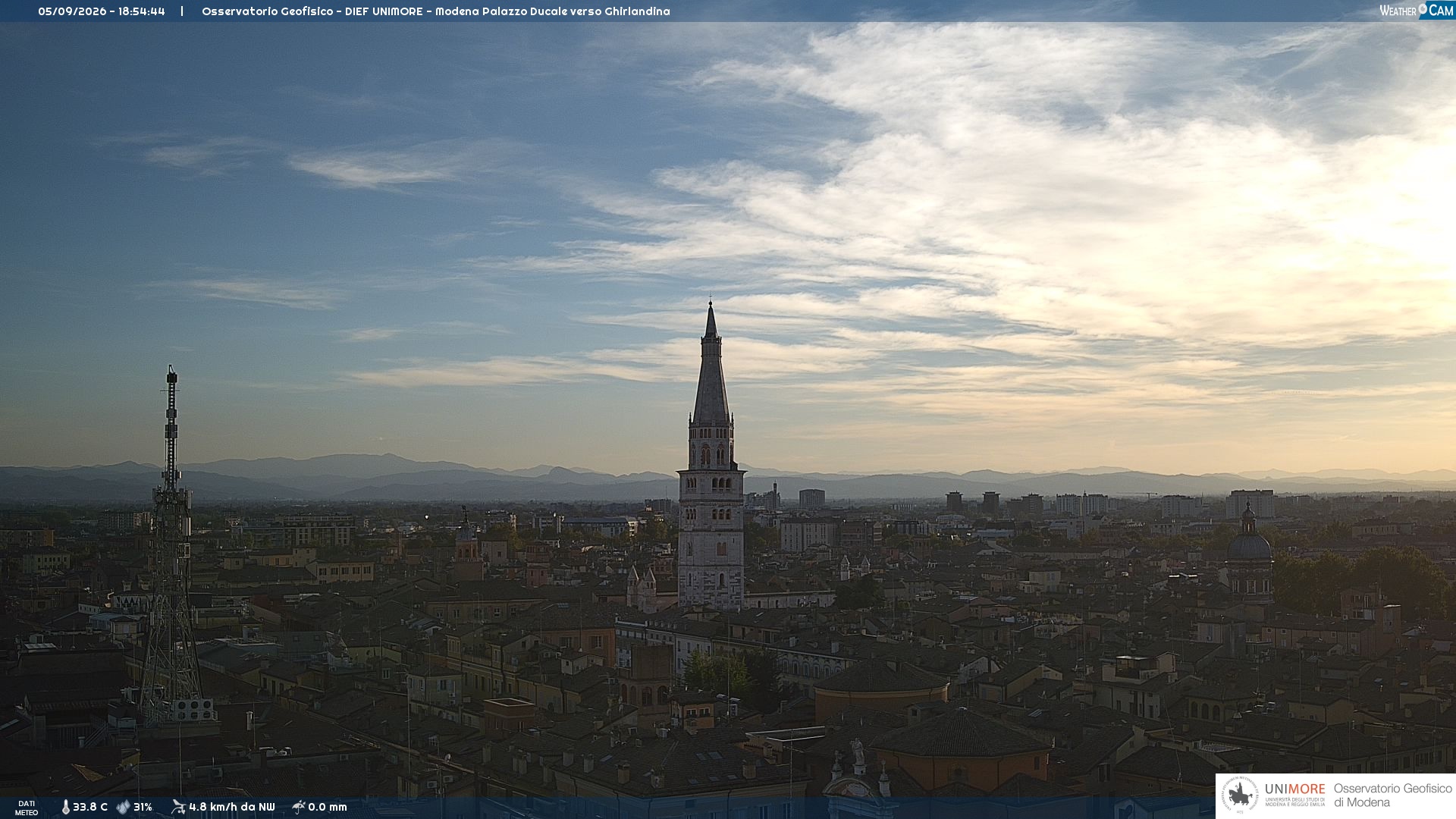
Task: Click the Modena Palazzo Ducale verso Ghirlandina caption
Action: tap(553, 11)
